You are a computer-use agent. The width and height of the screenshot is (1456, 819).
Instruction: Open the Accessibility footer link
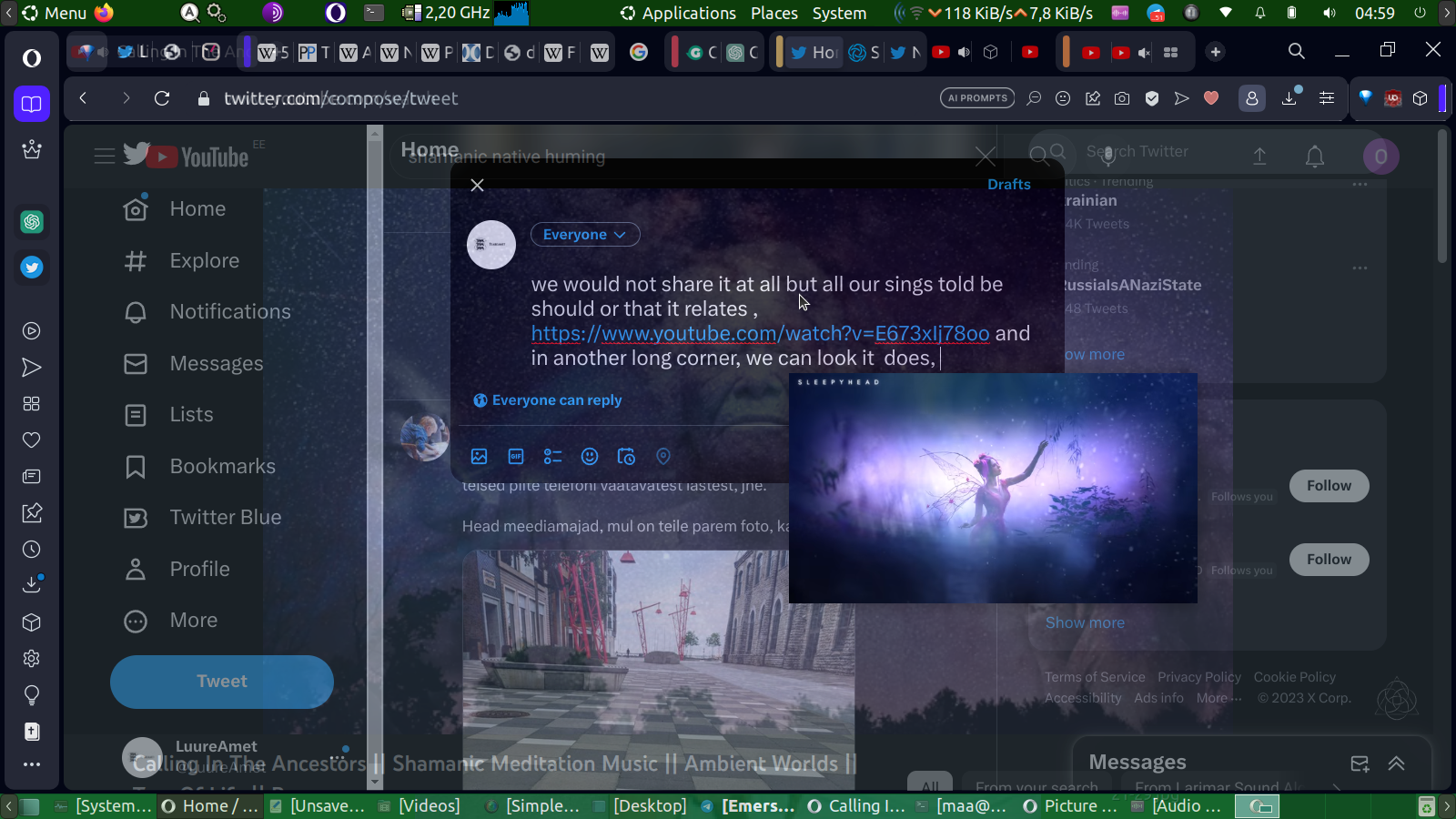(1083, 698)
